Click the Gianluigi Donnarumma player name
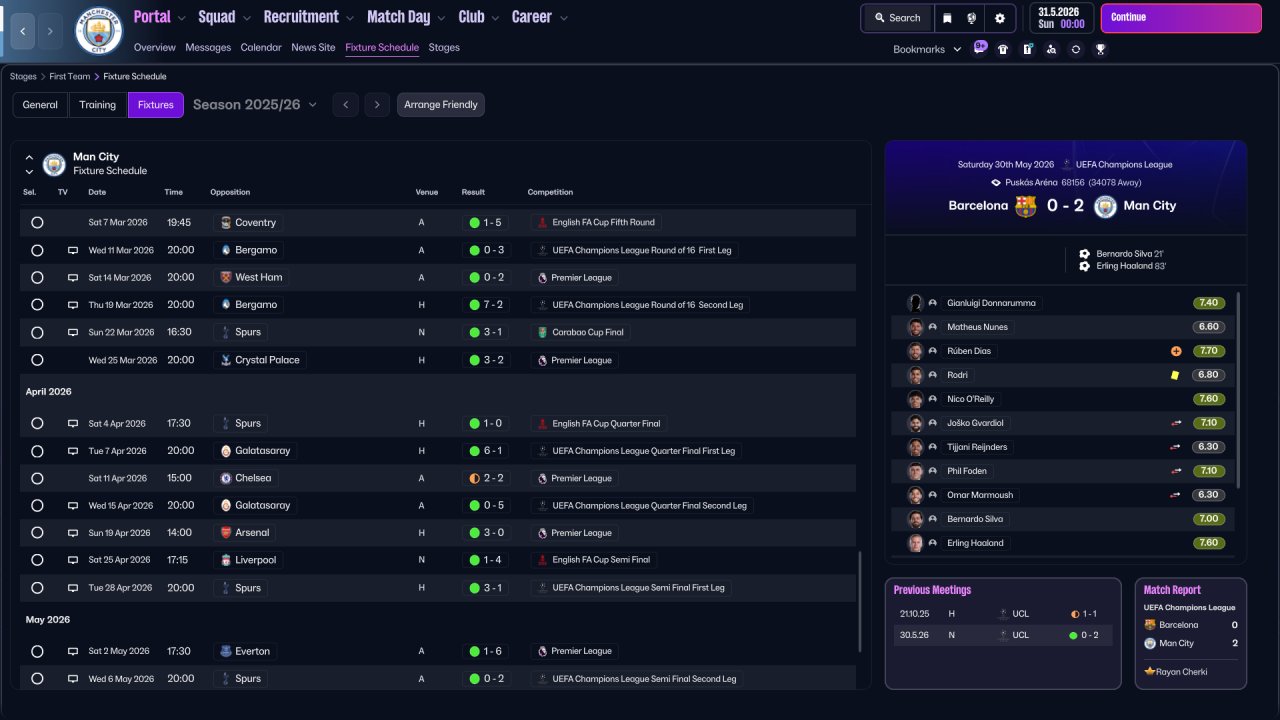1280x720 pixels. [x=991, y=303]
